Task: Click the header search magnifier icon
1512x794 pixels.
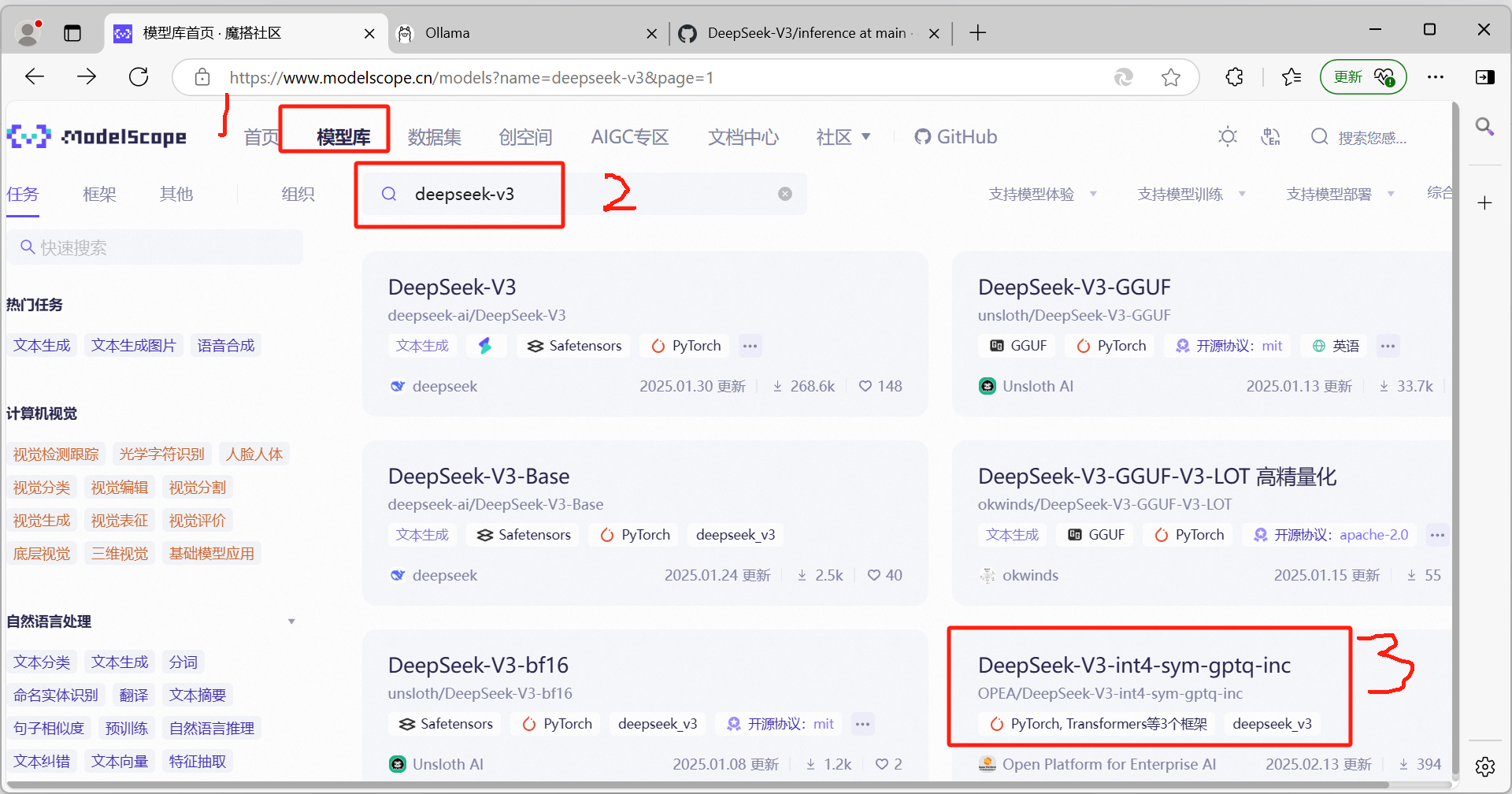Action: (1319, 136)
